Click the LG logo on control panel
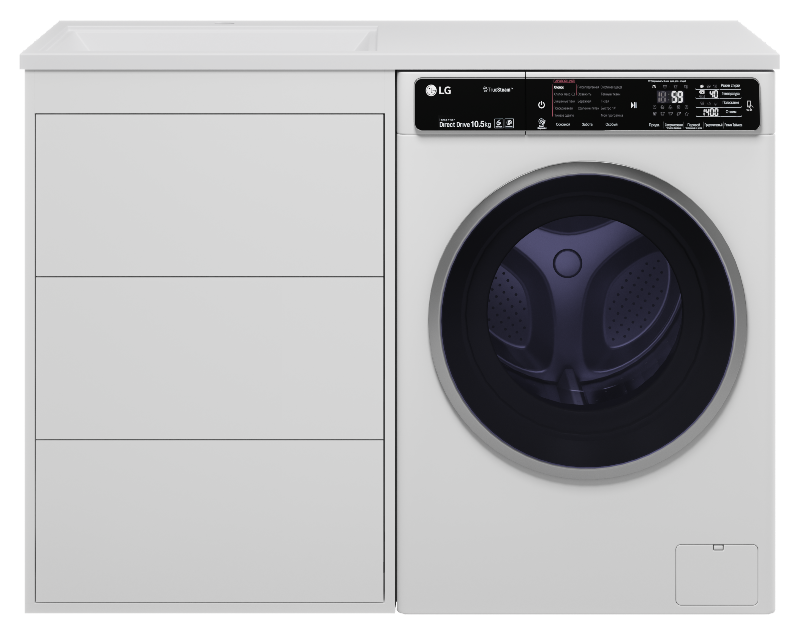Image resolution: width=800 pixels, height=636 pixels. tap(438, 91)
